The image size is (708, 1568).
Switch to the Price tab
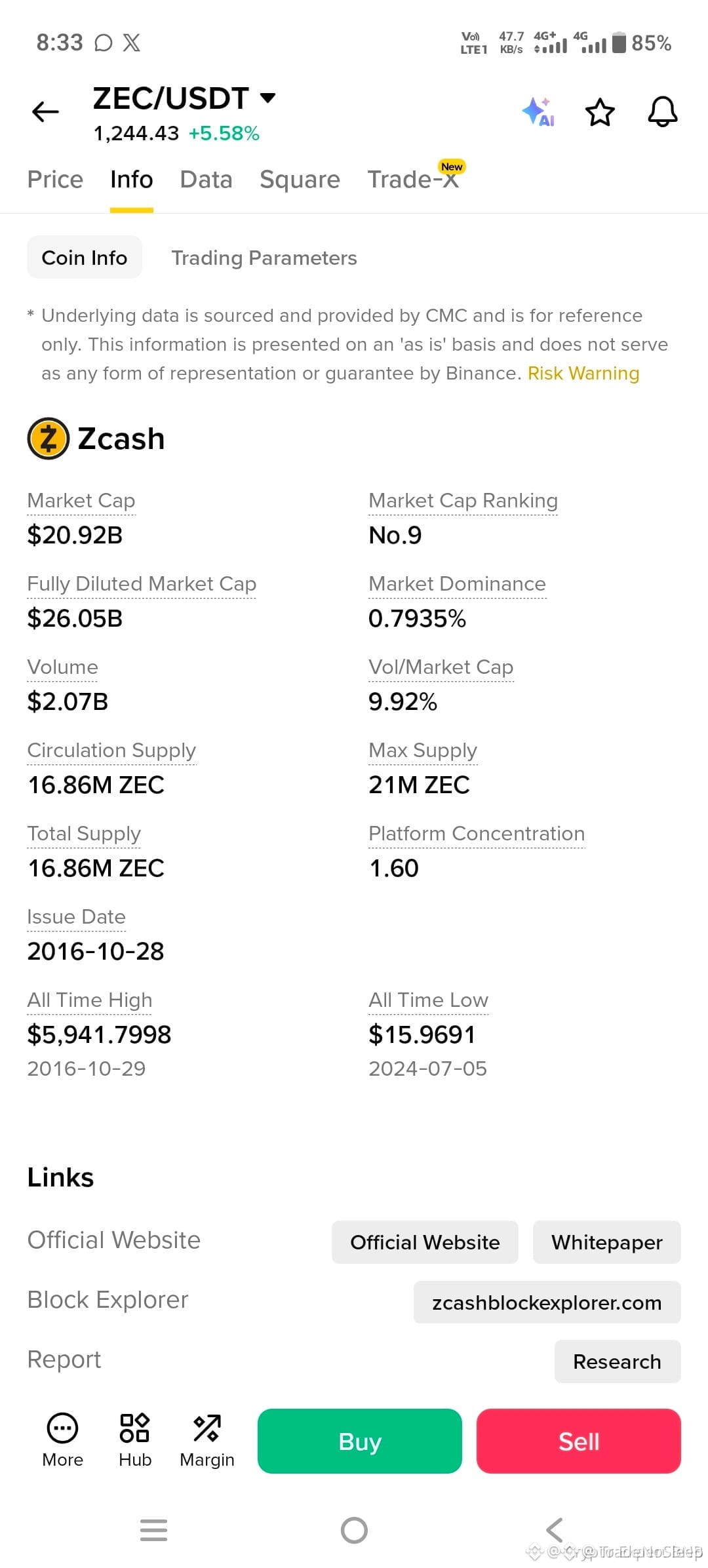click(55, 180)
